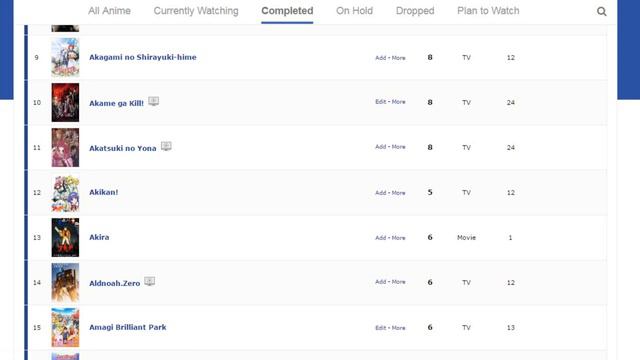Click the TV icon beside Akame ga Kill!
The image size is (640, 360).
[153, 101]
